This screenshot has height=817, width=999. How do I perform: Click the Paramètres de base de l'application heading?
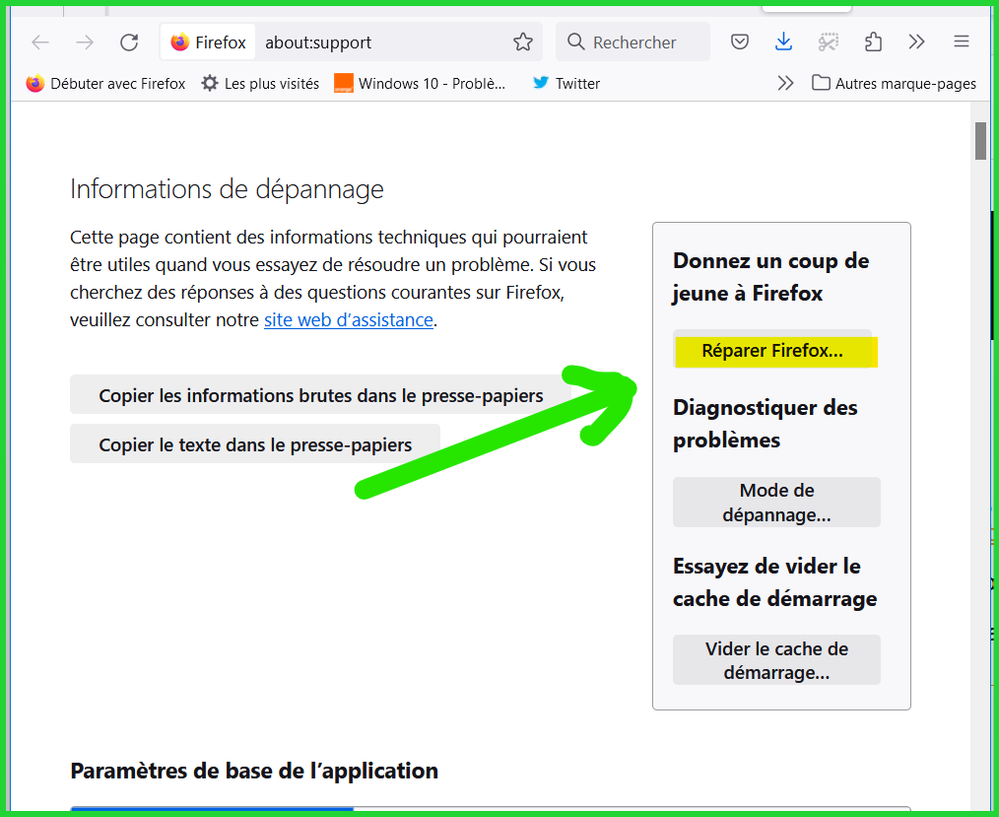tap(254, 771)
